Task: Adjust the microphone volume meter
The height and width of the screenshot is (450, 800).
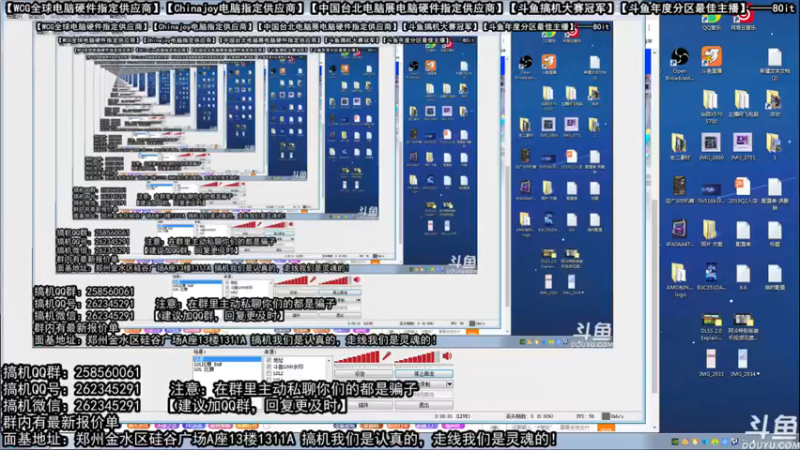Action: click(x=357, y=357)
